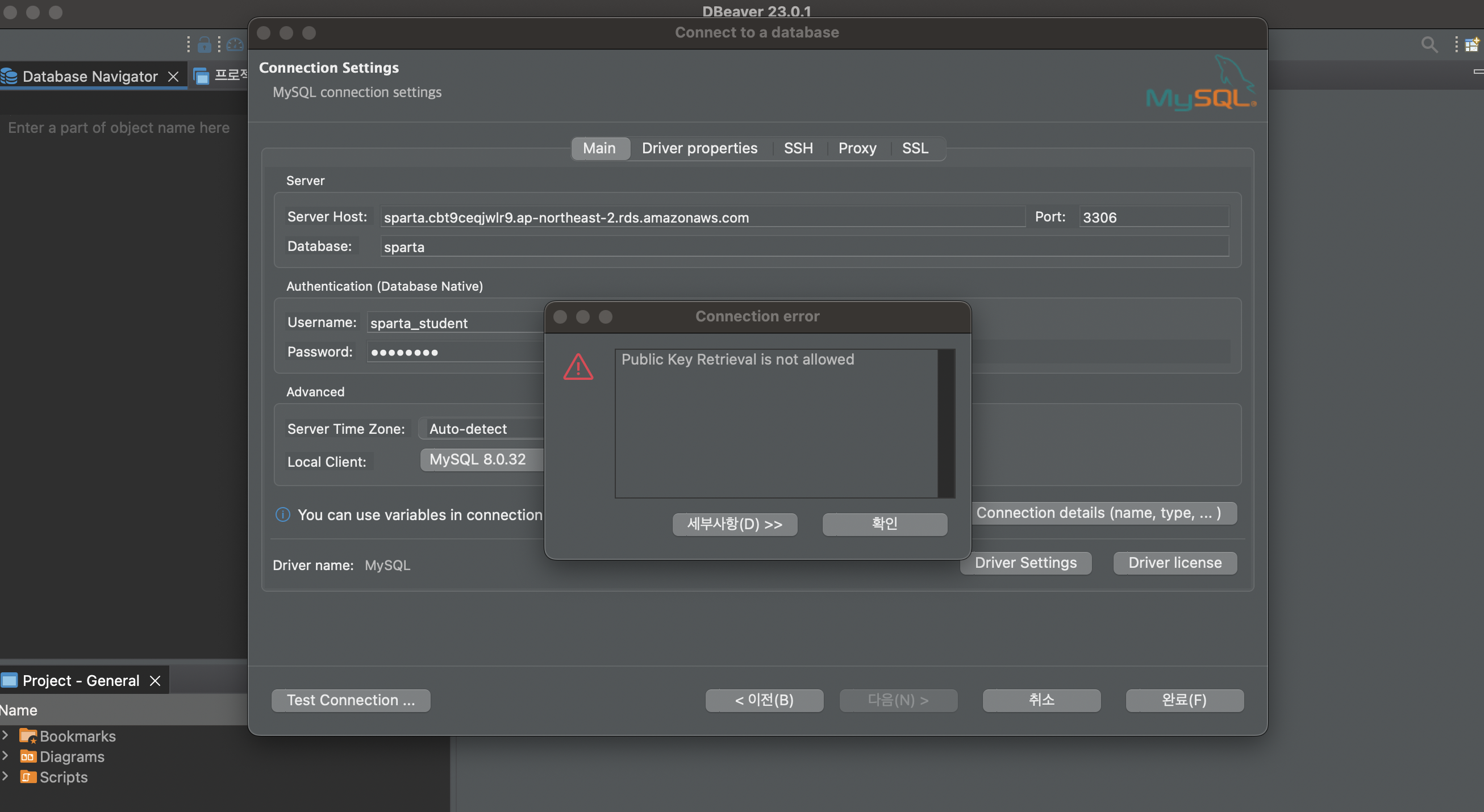Click the Bookmarks folder icon
1484x812 pixels.
coord(28,736)
